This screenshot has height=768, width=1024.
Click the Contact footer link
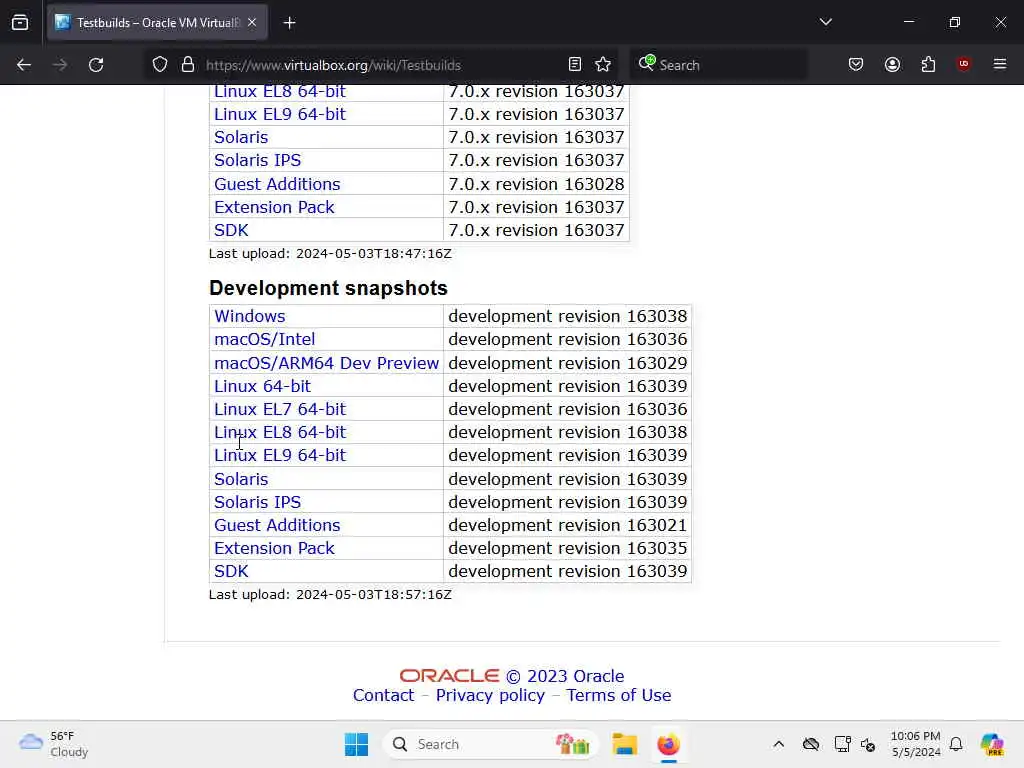(x=383, y=696)
